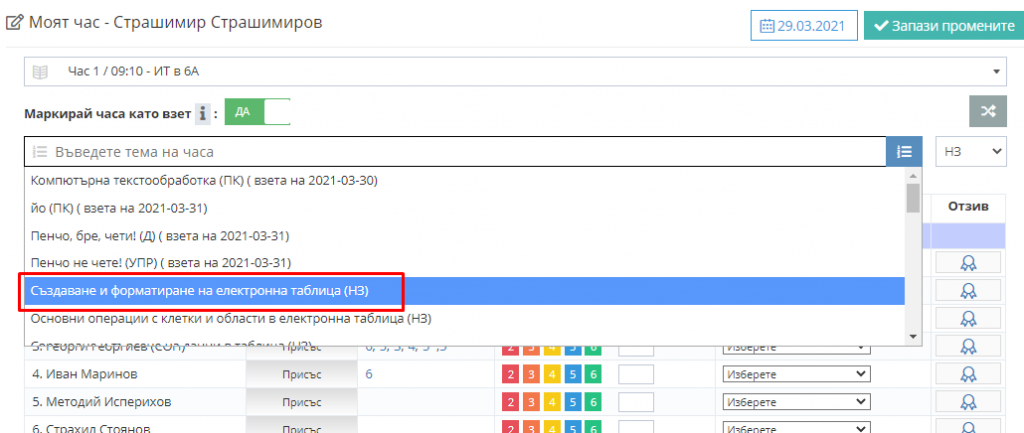Click the feedback badge icon in highlighted topic row
Screen dimensions: 1024x433
(967, 291)
